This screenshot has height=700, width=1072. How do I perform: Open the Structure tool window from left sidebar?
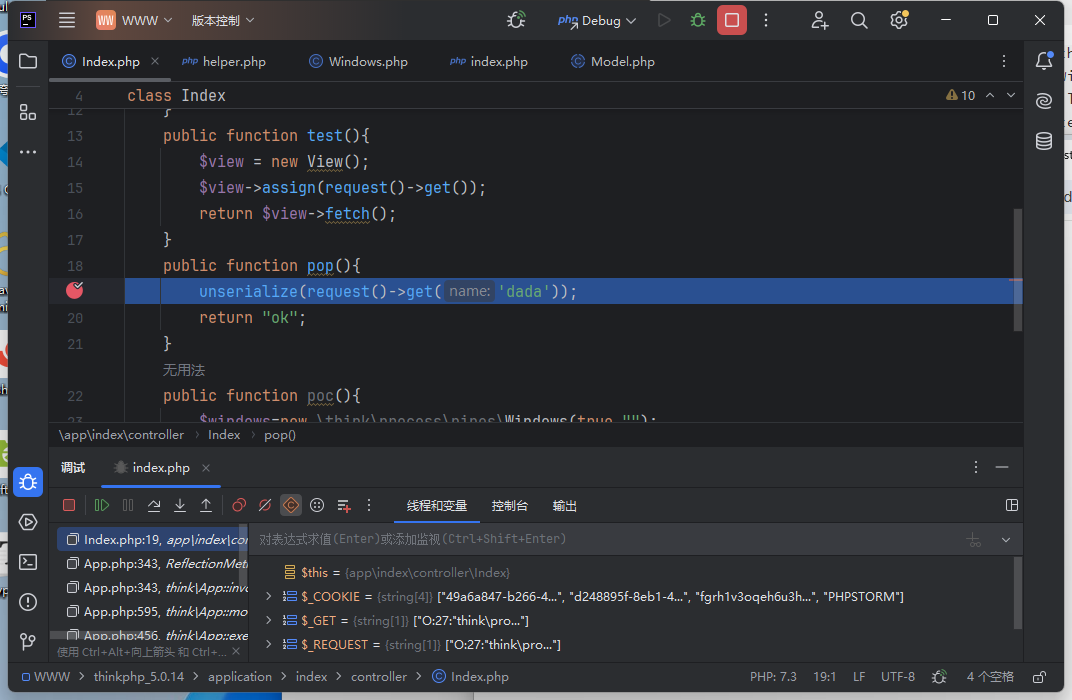click(28, 112)
